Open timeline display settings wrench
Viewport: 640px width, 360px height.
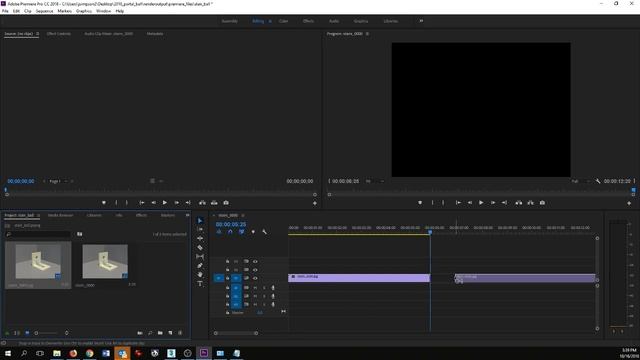pos(264,232)
